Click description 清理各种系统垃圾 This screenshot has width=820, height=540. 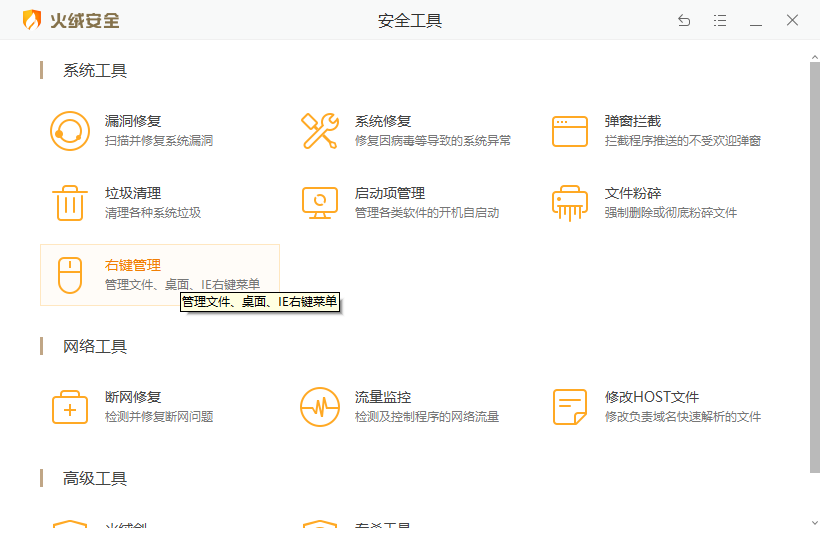pyautogui.click(x=153, y=213)
